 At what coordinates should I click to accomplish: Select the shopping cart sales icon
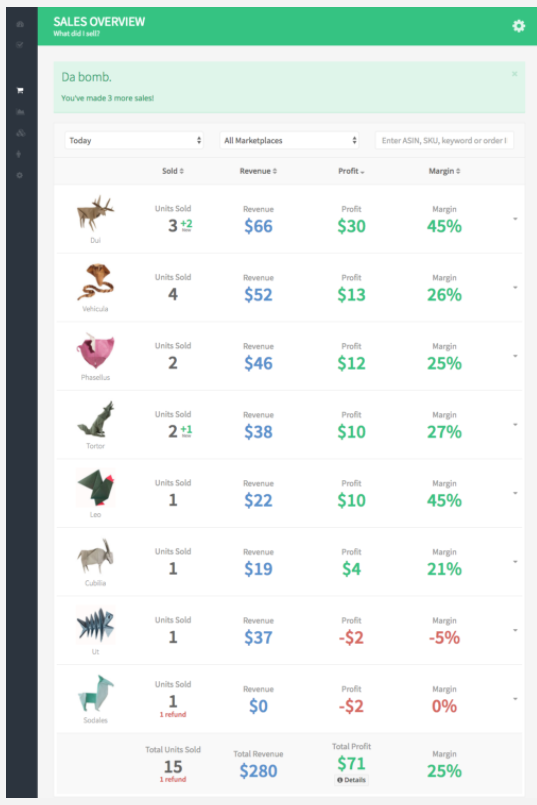coord(20,90)
